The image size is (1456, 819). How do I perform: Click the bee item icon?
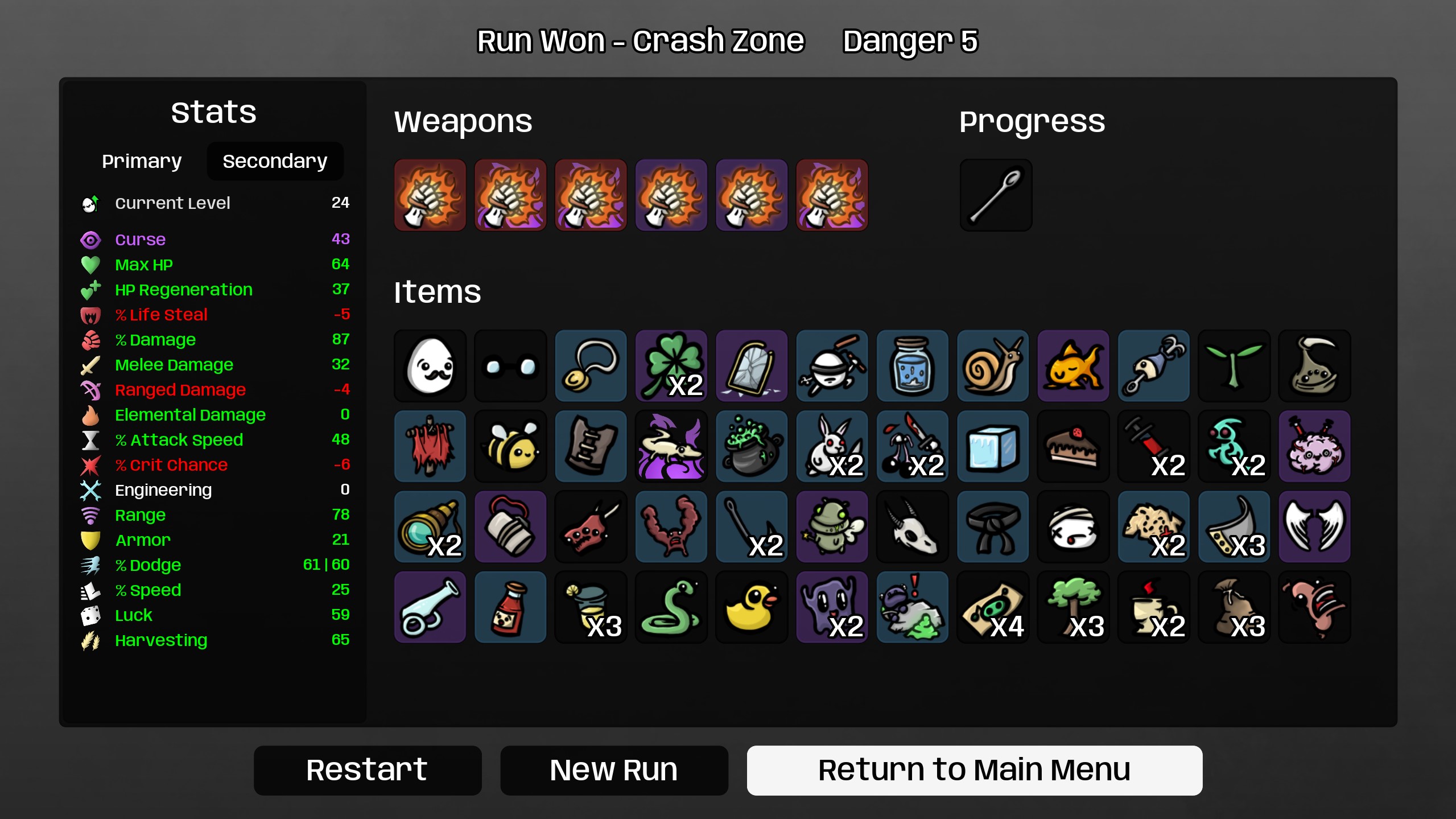(510, 446)
